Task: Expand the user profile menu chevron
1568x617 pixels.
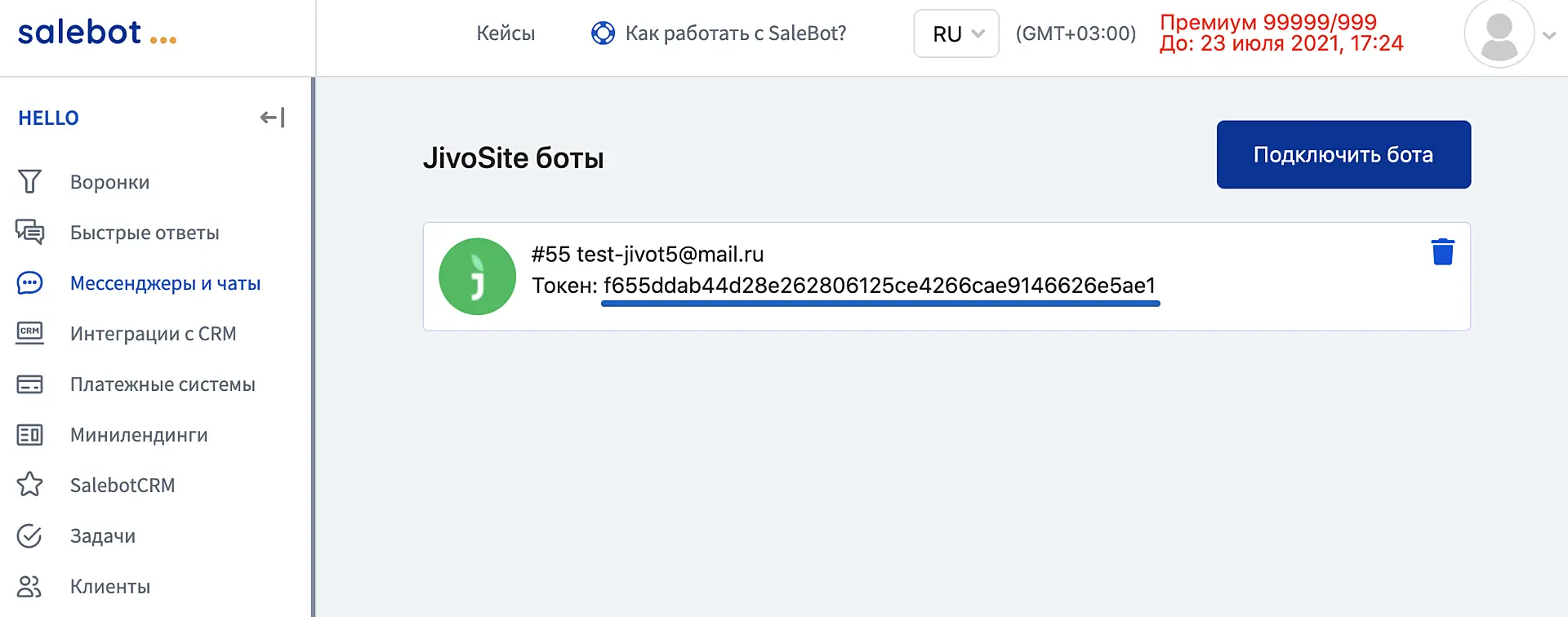Action: tap(1548, 35)
